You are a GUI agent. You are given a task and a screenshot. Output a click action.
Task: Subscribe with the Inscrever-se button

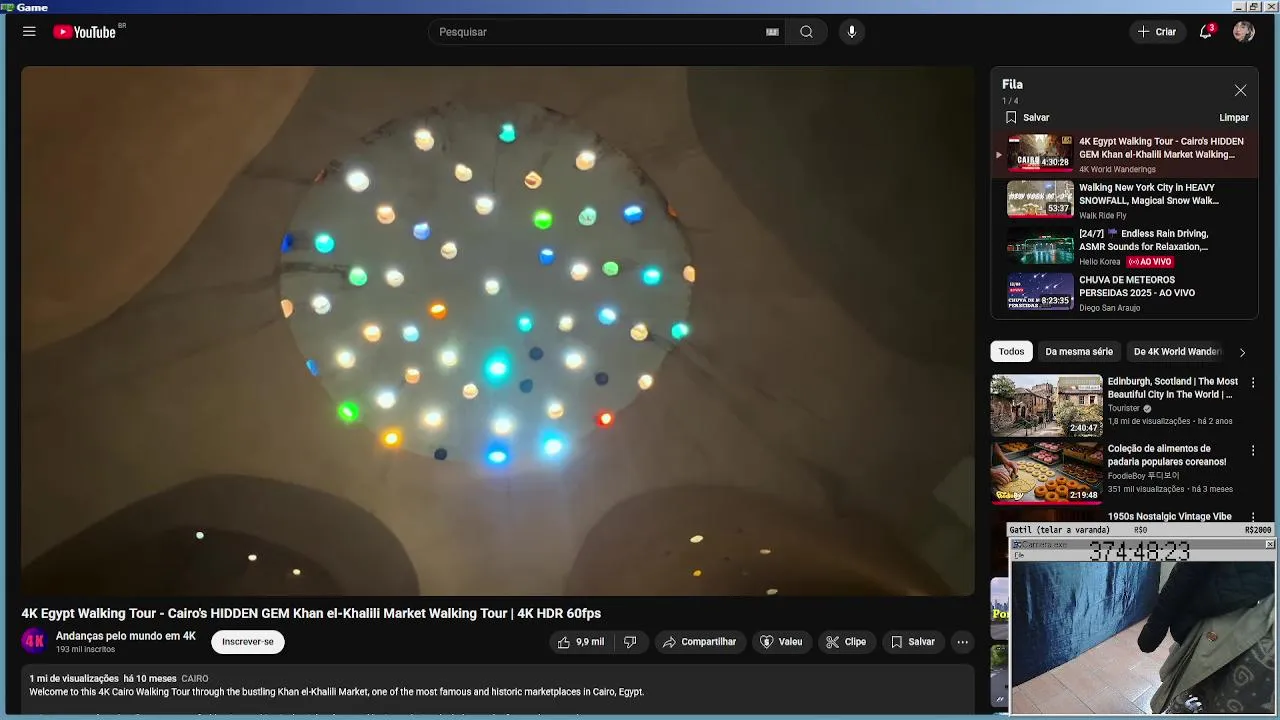click(248, 642)
